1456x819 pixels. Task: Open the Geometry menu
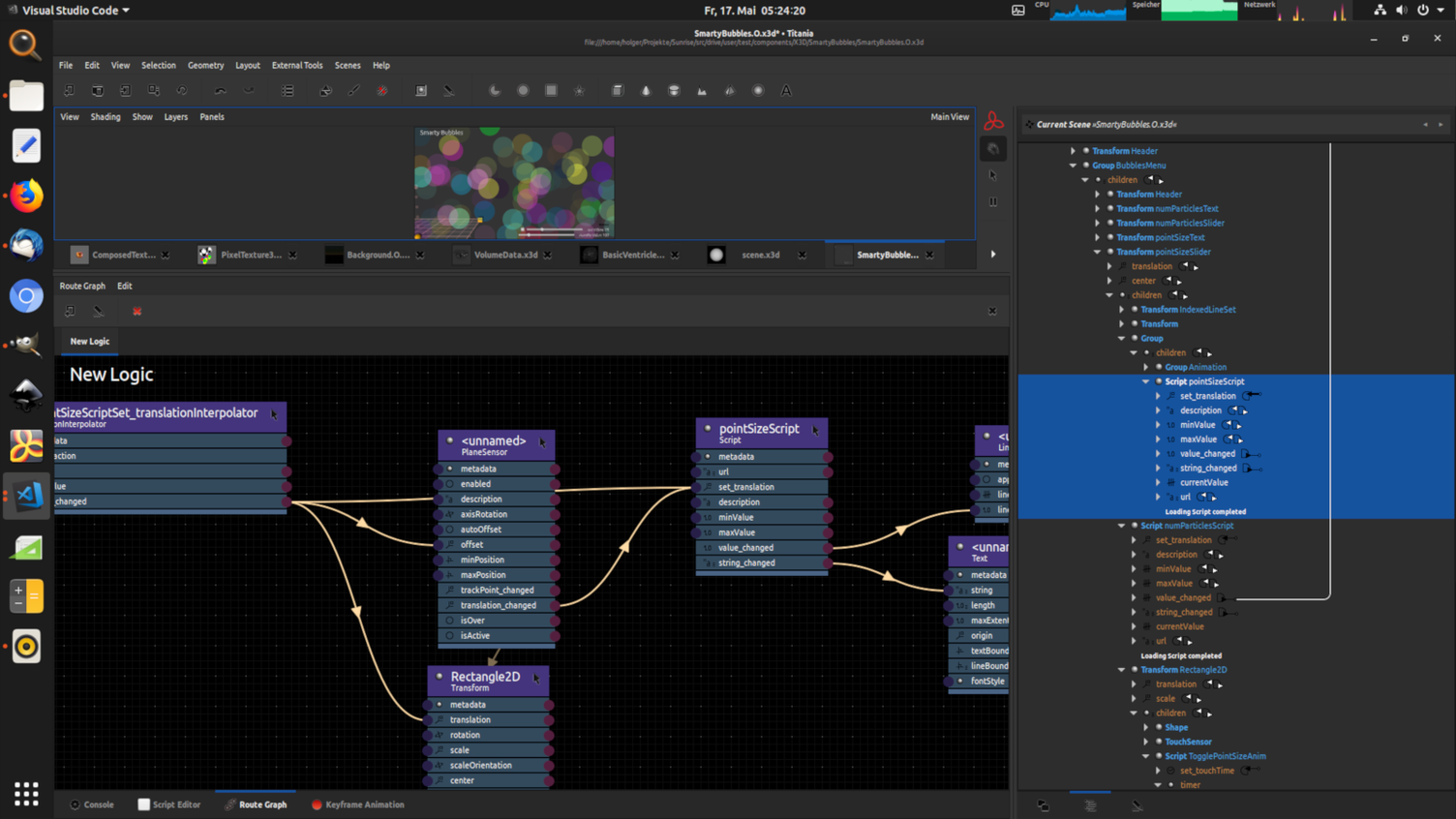[205, 65]
